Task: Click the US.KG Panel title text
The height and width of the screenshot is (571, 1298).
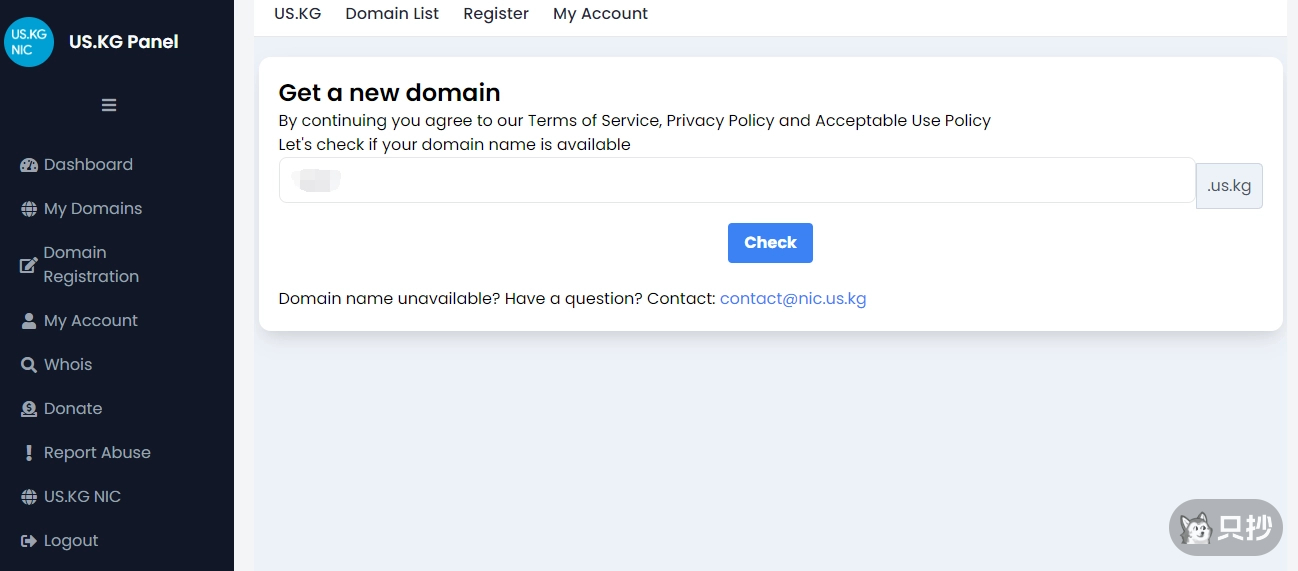Action: point(124,42)
